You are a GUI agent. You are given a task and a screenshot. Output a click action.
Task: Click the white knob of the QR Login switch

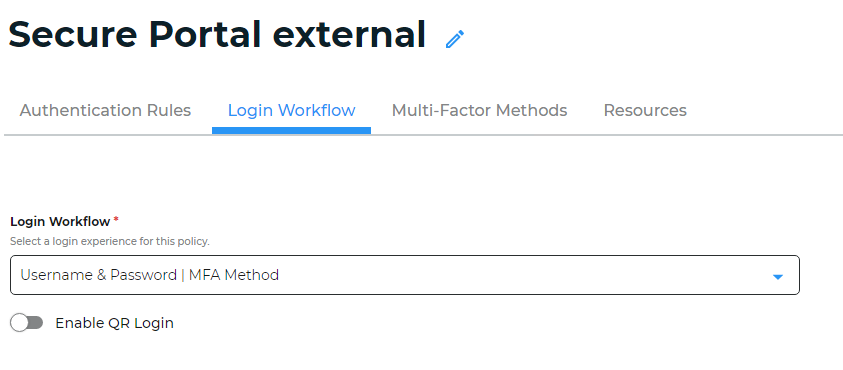pyautogui.click(x=19, y=323)
